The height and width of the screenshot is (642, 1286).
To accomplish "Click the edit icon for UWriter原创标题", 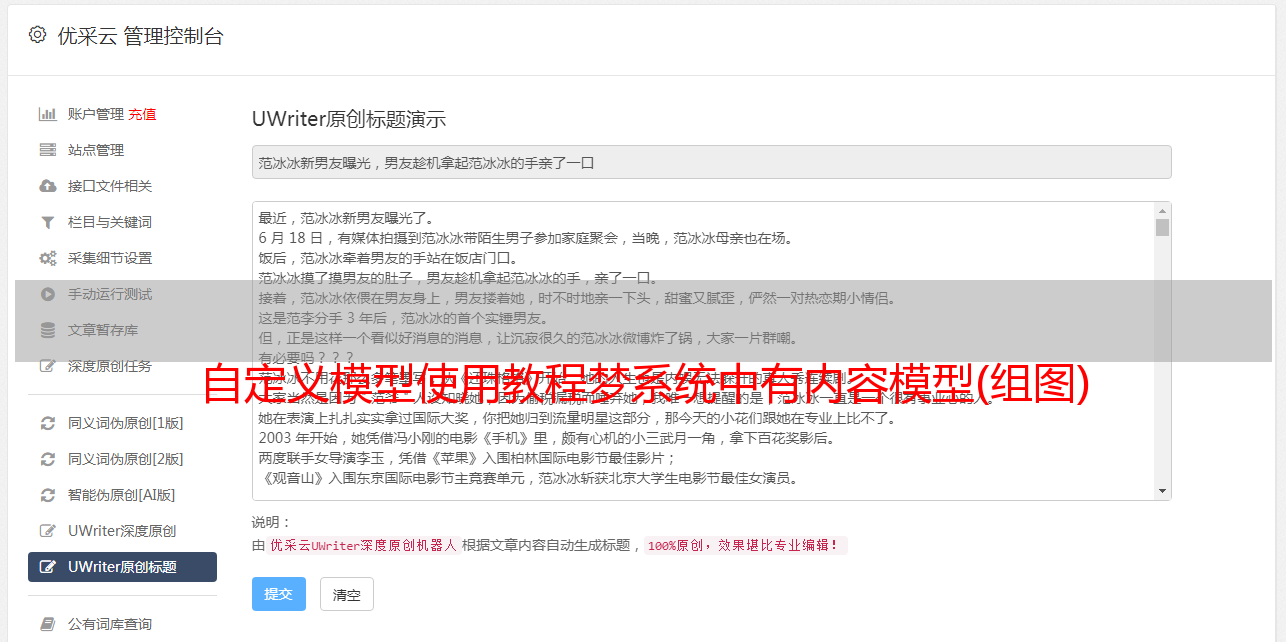I will pyautogui.click(x=47, y=567).
